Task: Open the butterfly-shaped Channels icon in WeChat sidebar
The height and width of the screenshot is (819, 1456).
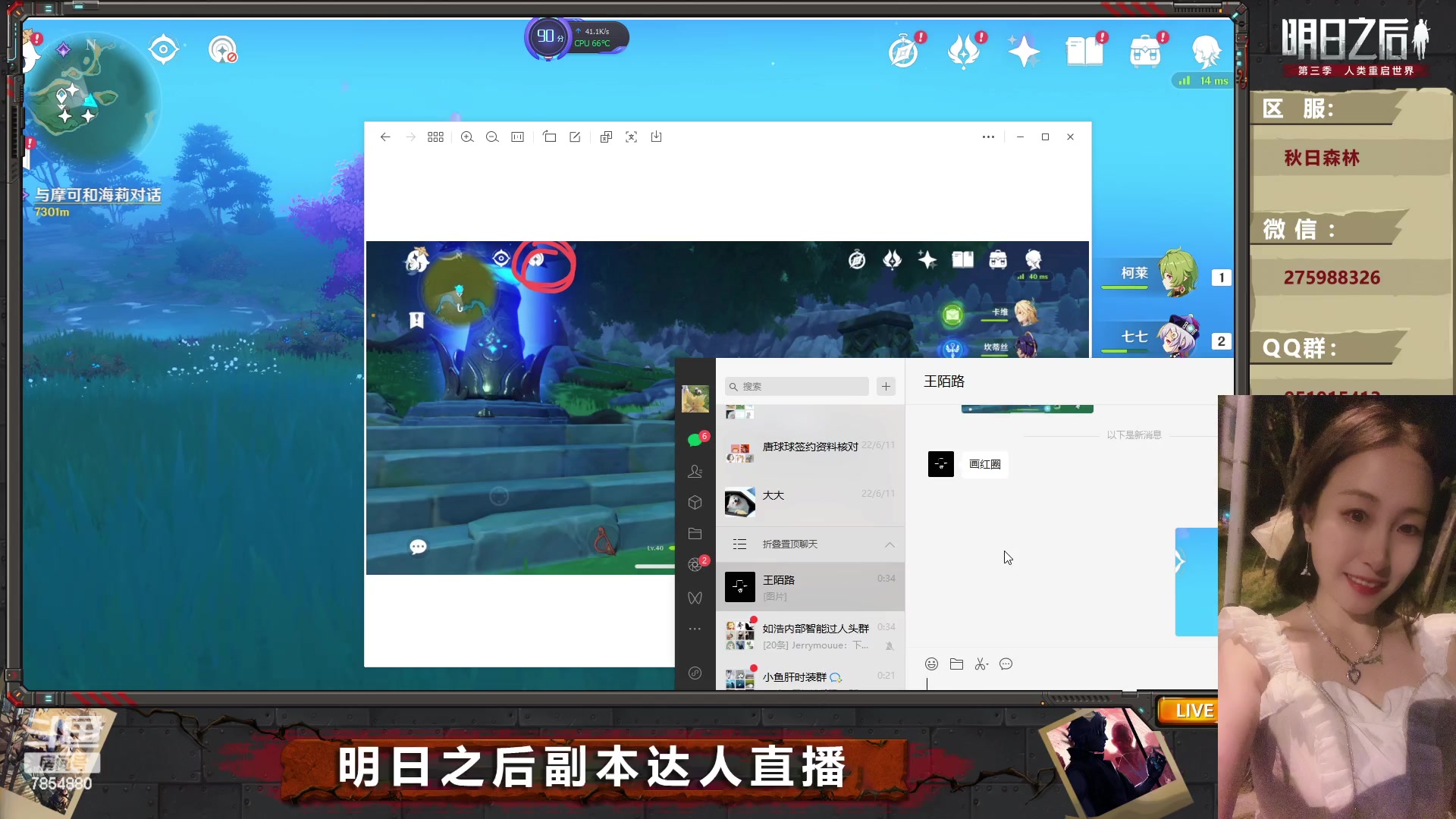Action: point(695,598)
